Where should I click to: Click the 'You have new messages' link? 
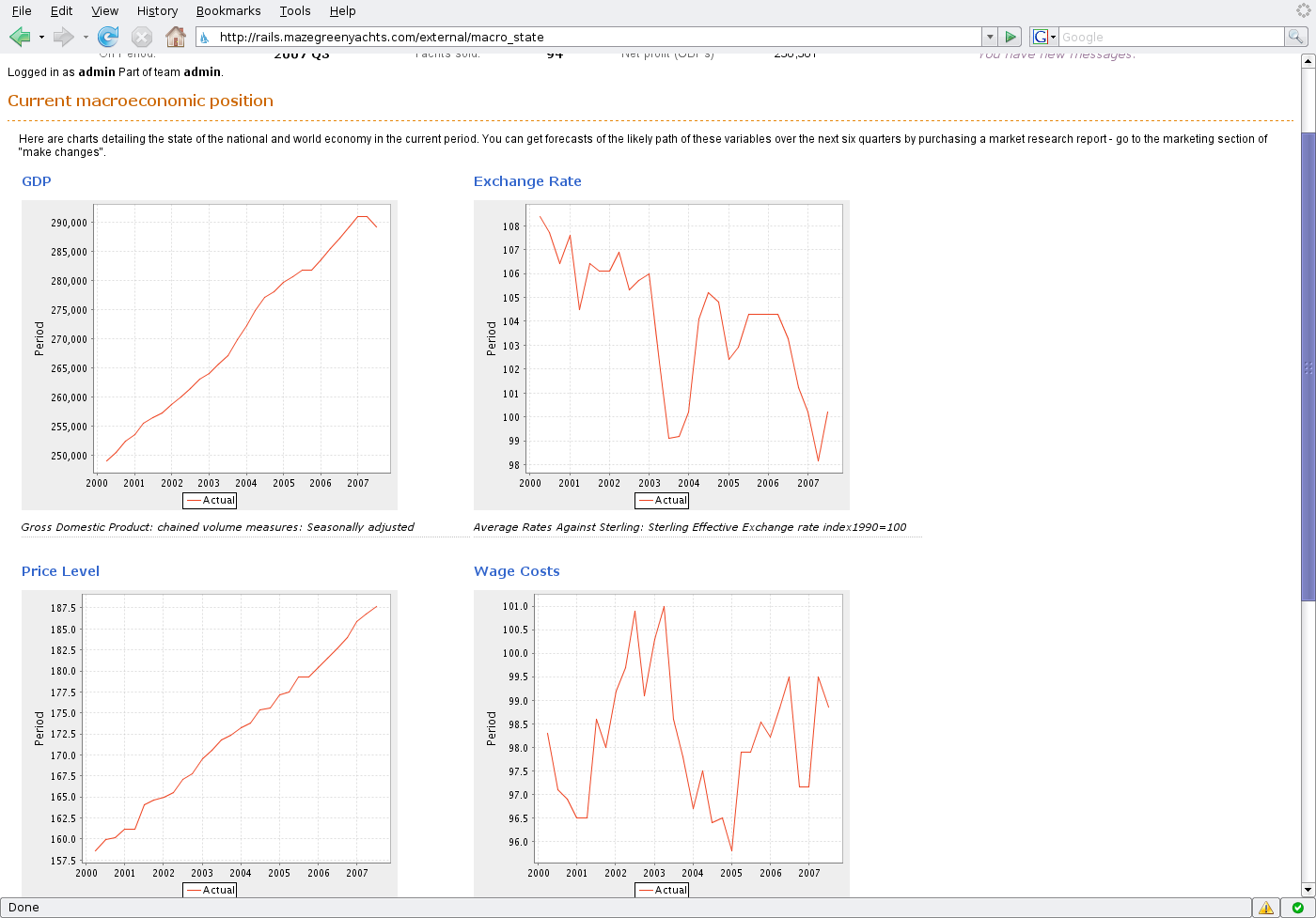point(1057,56)
